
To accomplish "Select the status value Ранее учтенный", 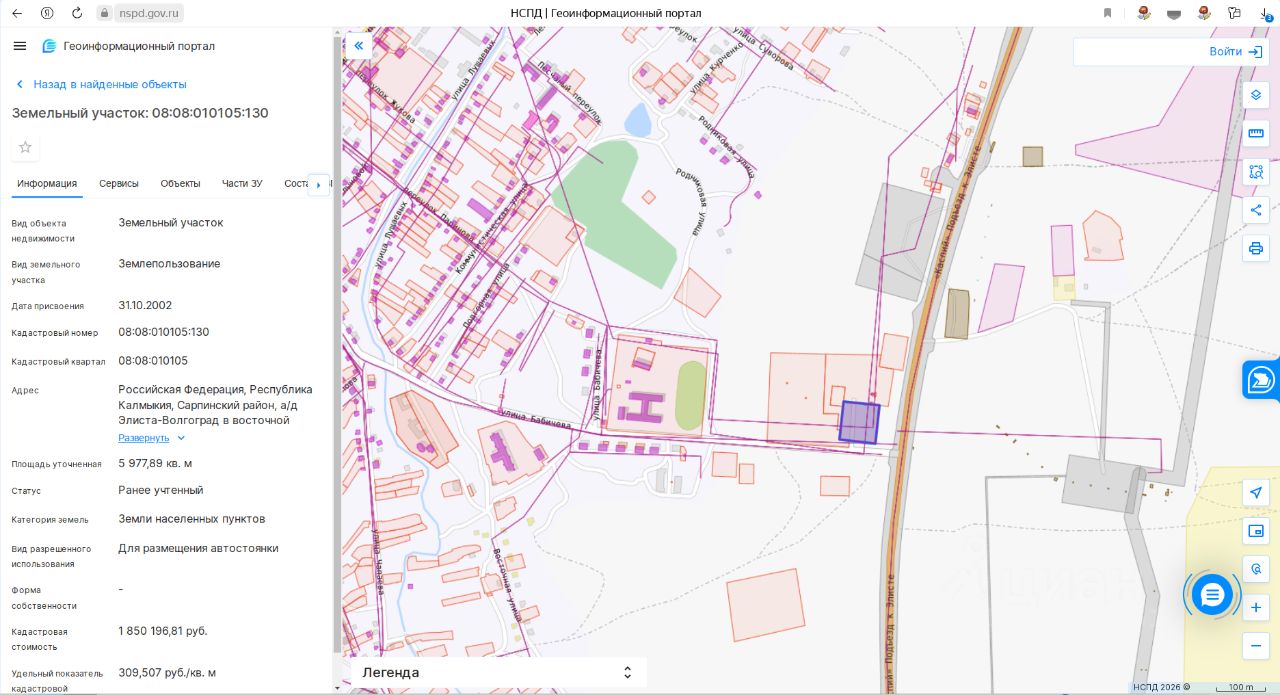I will (x=161, y=490).
